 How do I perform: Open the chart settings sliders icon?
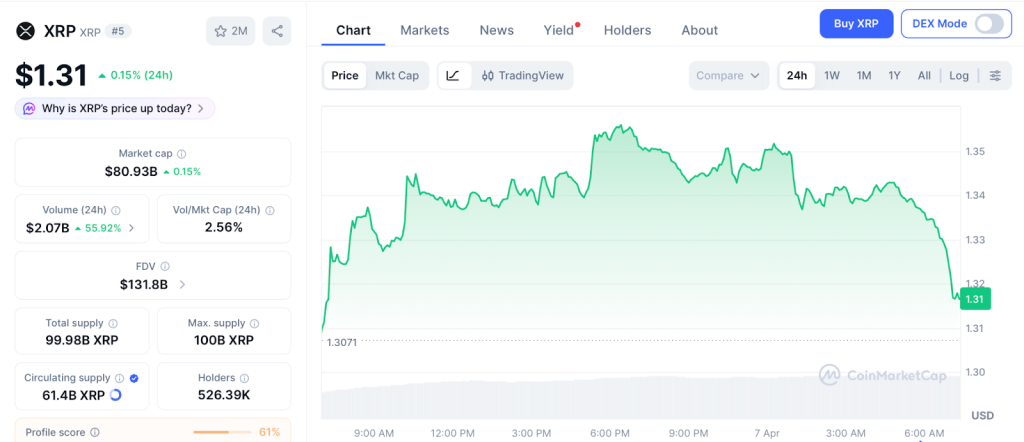pyautogui.click(x=994, y=76)
